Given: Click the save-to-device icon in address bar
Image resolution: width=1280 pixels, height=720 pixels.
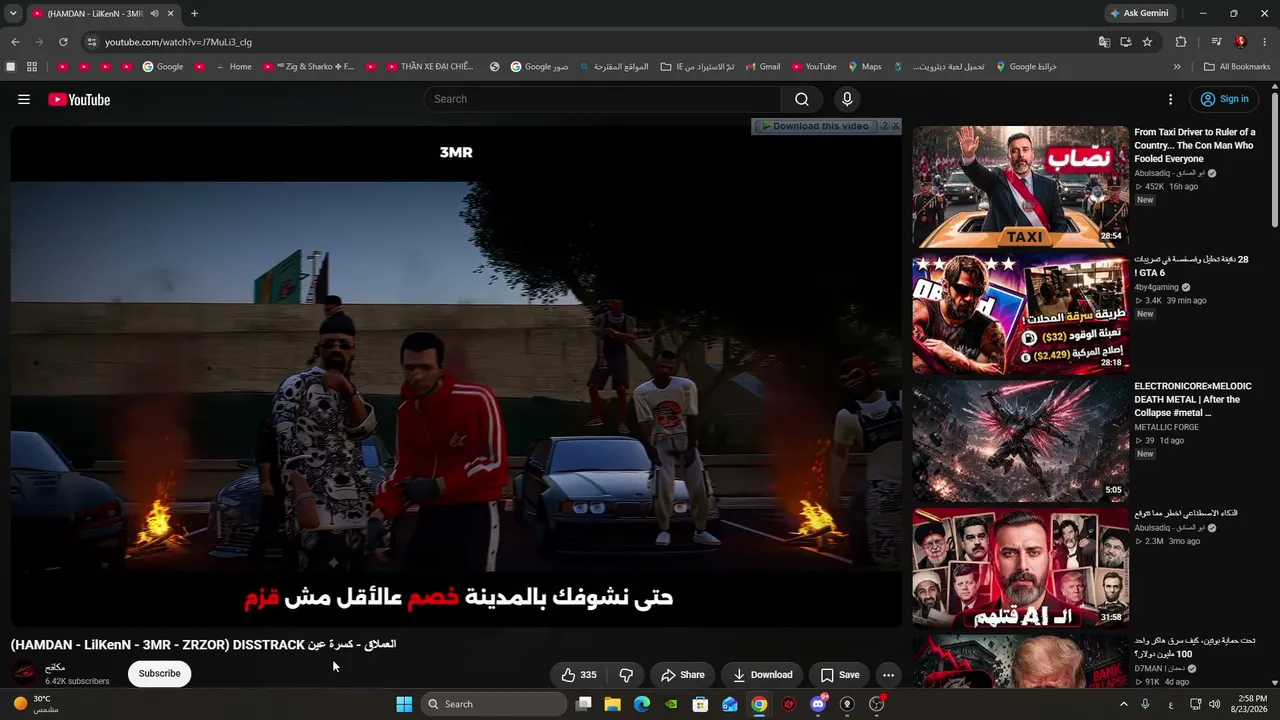Looking at the screenshot, I should (1126, 42).
